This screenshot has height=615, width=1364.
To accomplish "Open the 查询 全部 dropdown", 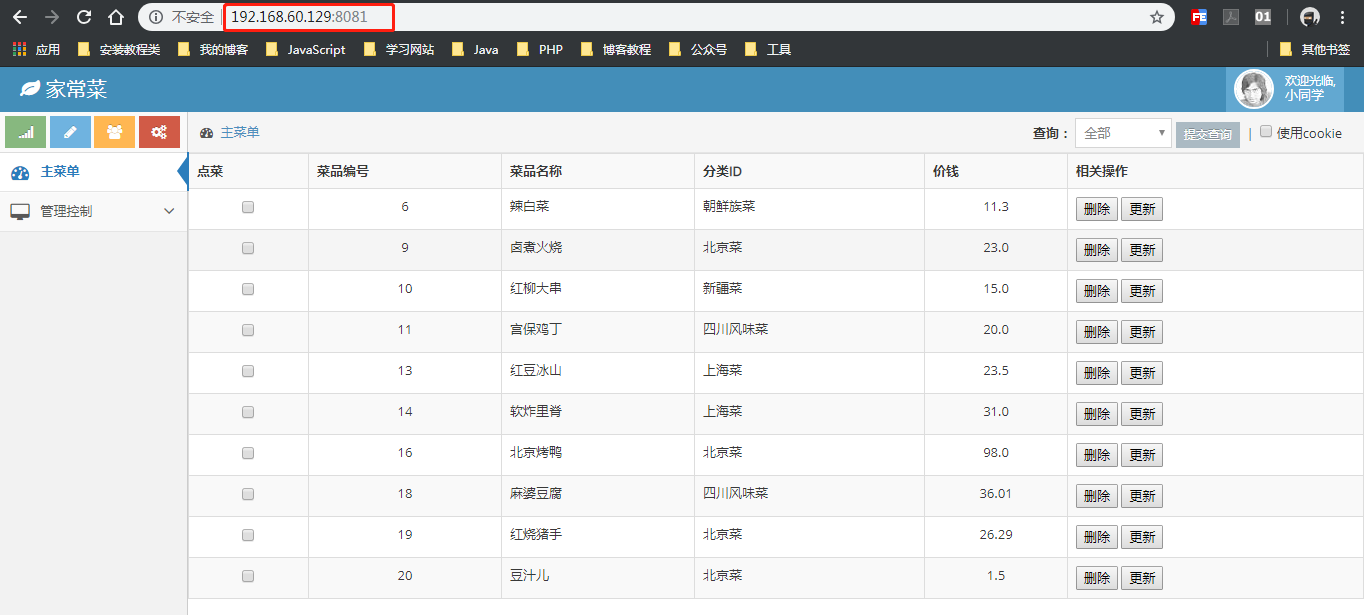I will [x=1123, y=133].
